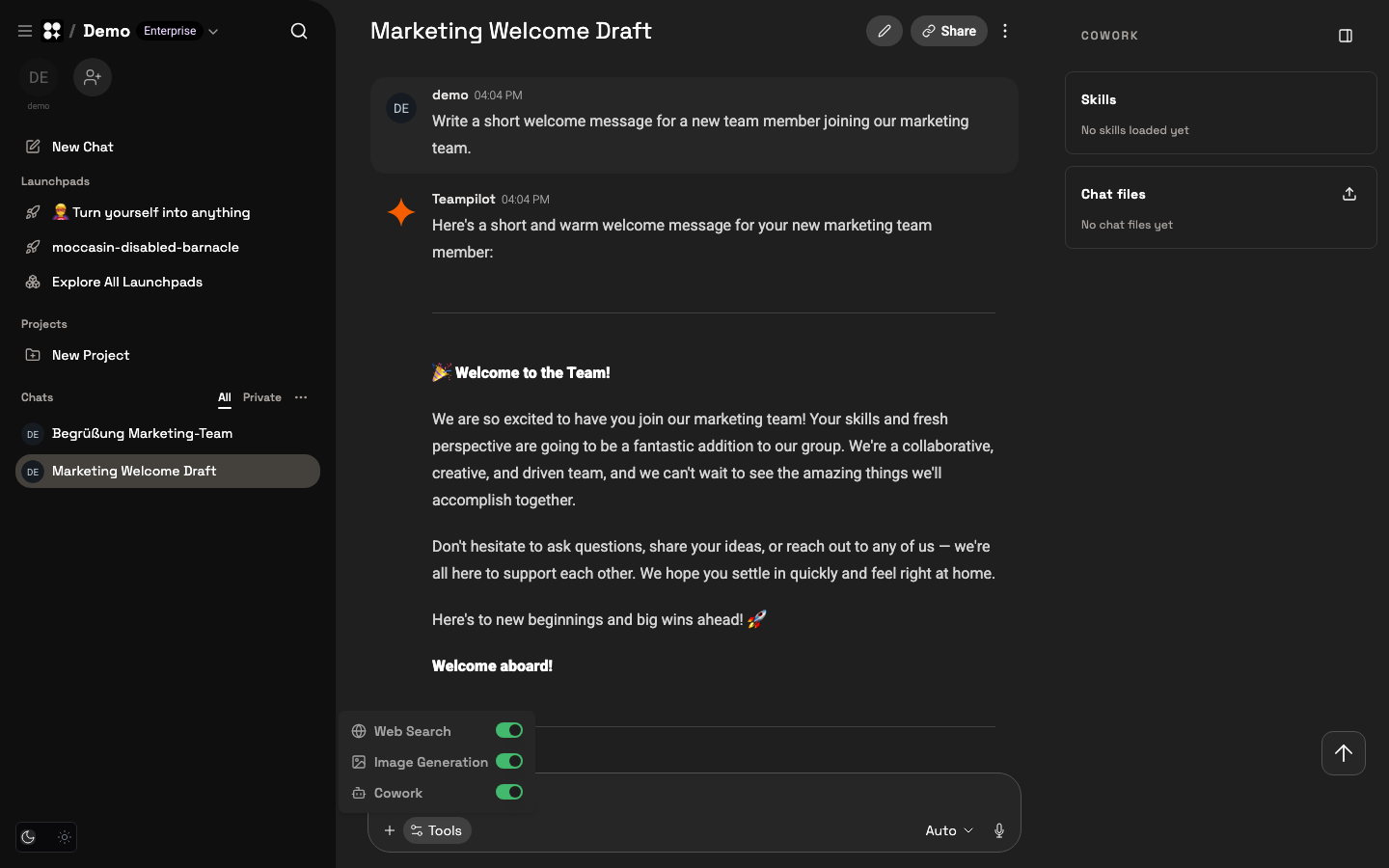Click the plus attach icon
1389x868 pixels.
[x=390, y=830]
